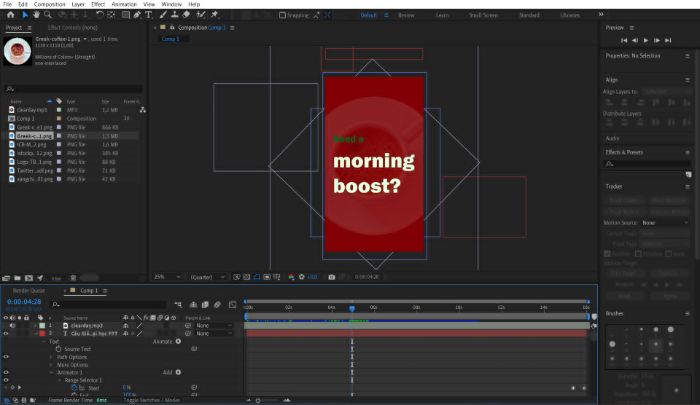Open parent dropdown for the text layer

point(214,334)
